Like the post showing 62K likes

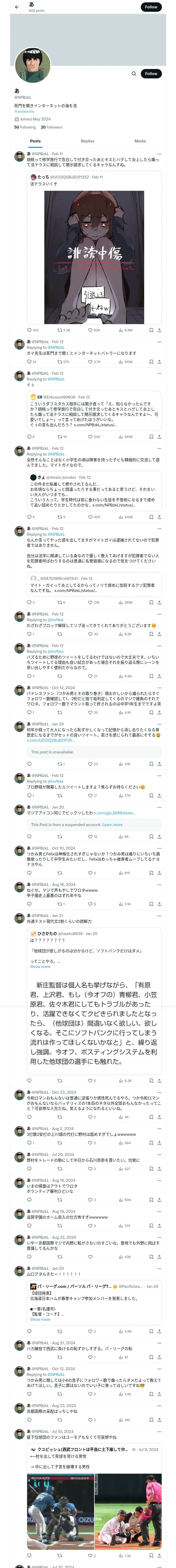pos(90,330)
